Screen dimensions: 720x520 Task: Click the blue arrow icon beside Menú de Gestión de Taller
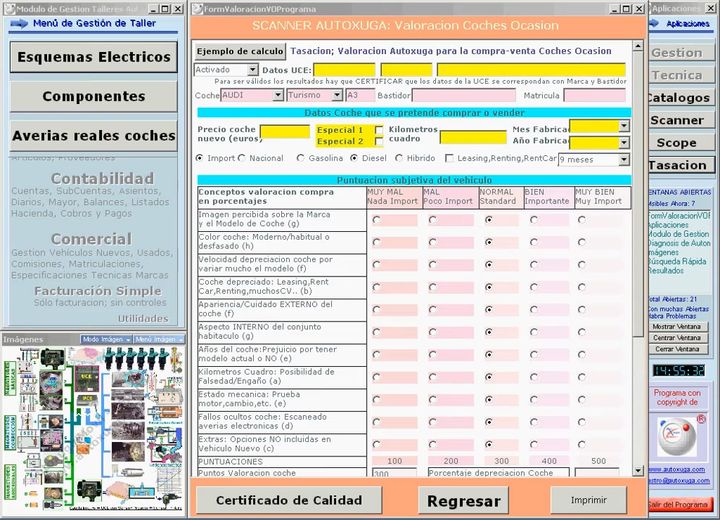coord(19,23)
